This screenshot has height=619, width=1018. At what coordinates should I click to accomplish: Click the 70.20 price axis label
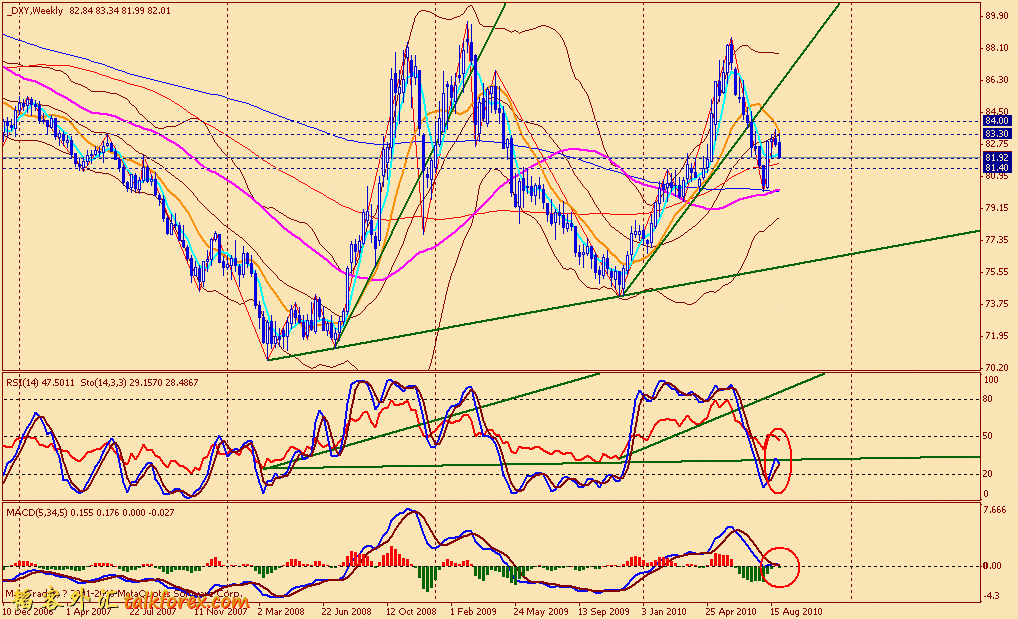pos(997,367)
